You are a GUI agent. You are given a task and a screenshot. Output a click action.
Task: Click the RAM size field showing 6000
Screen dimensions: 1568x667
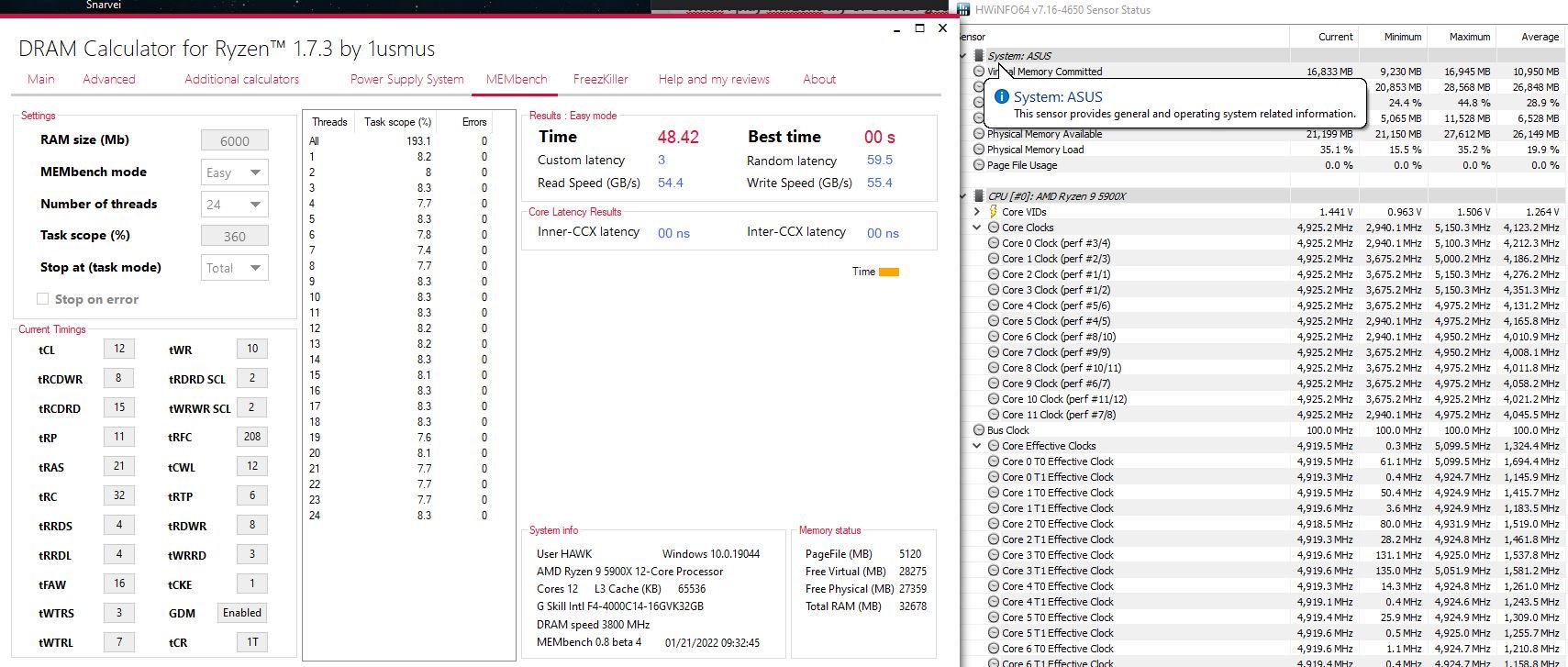(x=234, y=140)
